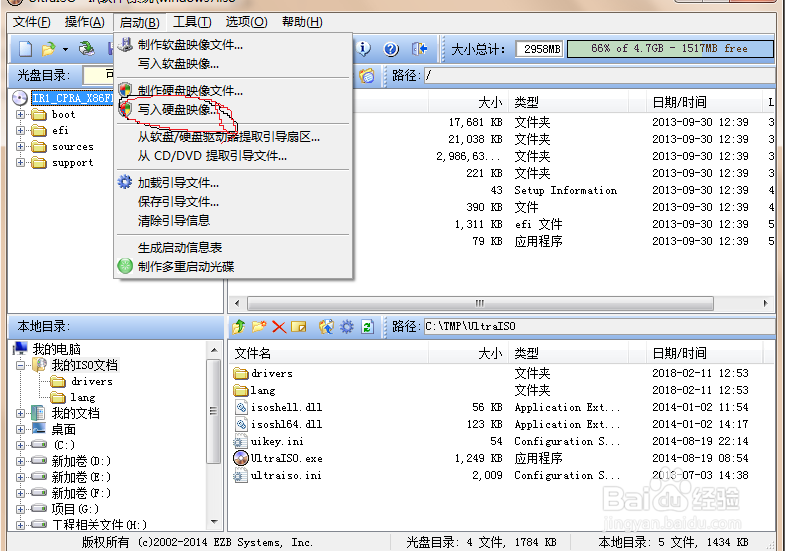785x551 pixels.
Task: Click the Open CD/DVD disc icon
Action: coord(87,49)
